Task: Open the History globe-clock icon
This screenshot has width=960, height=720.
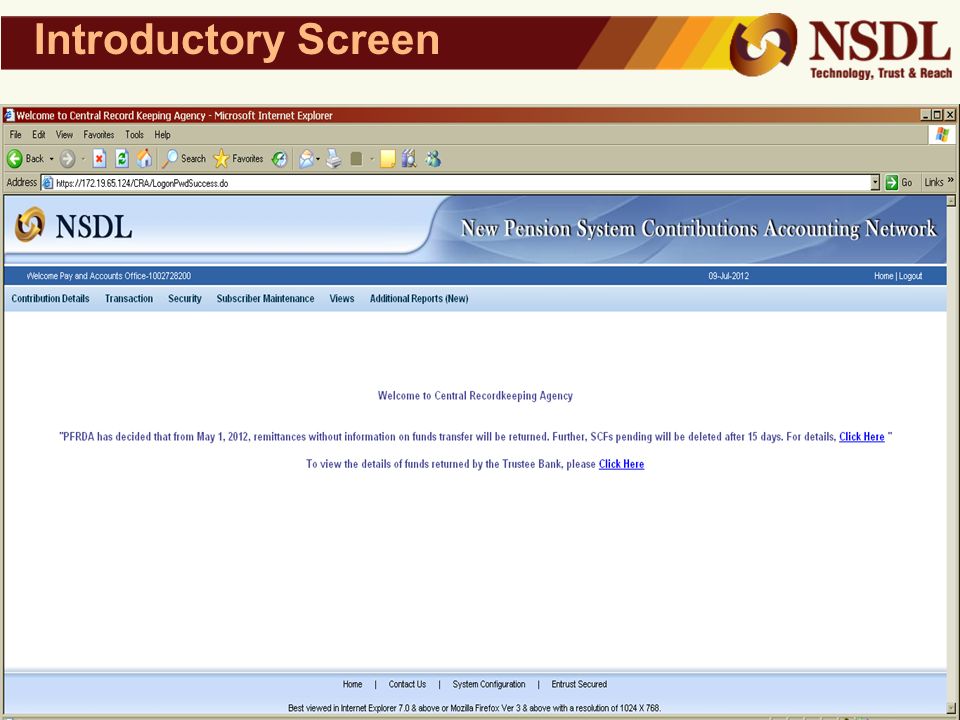Action: (x=279, y=159)
